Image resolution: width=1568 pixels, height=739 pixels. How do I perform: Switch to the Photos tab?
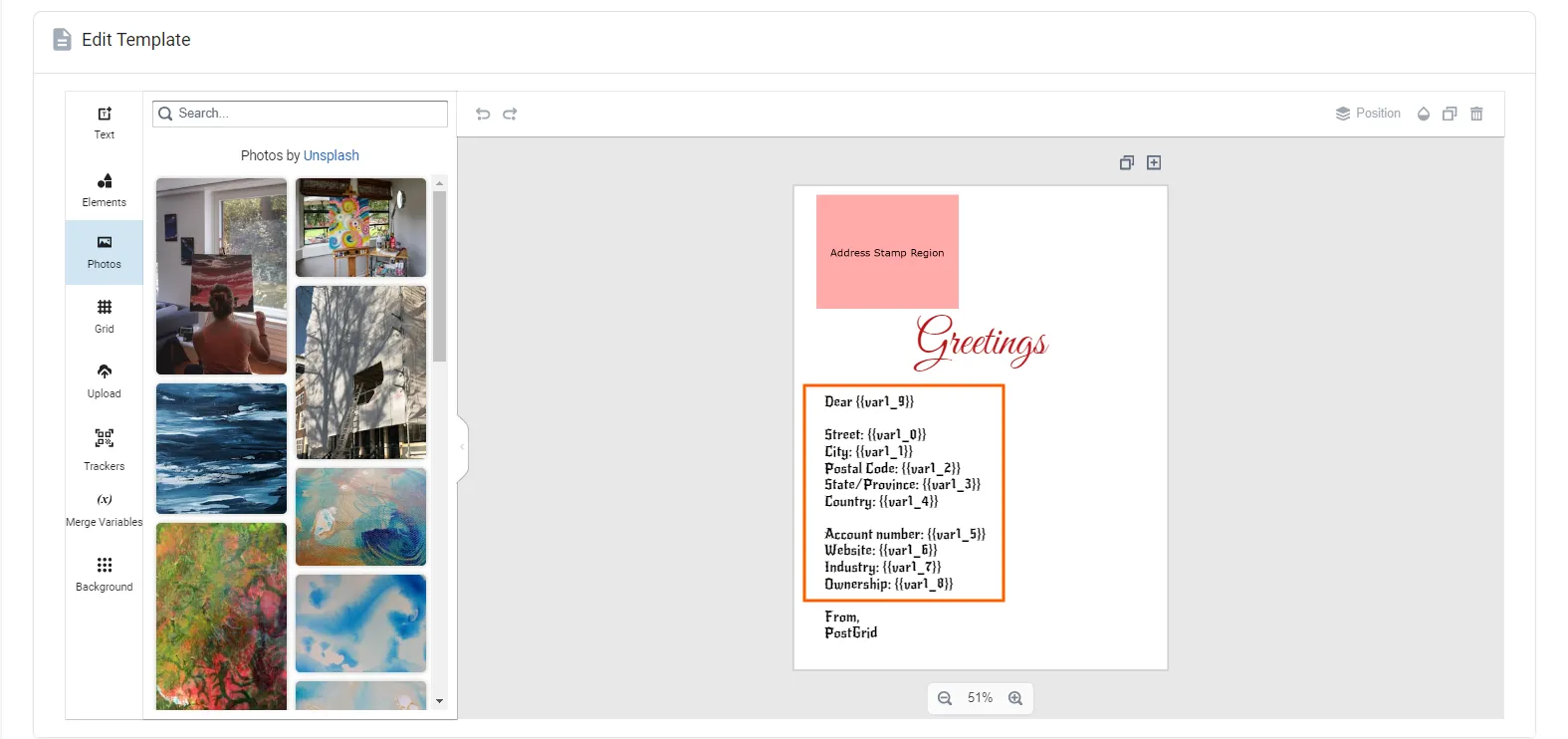tap(105, 252)
